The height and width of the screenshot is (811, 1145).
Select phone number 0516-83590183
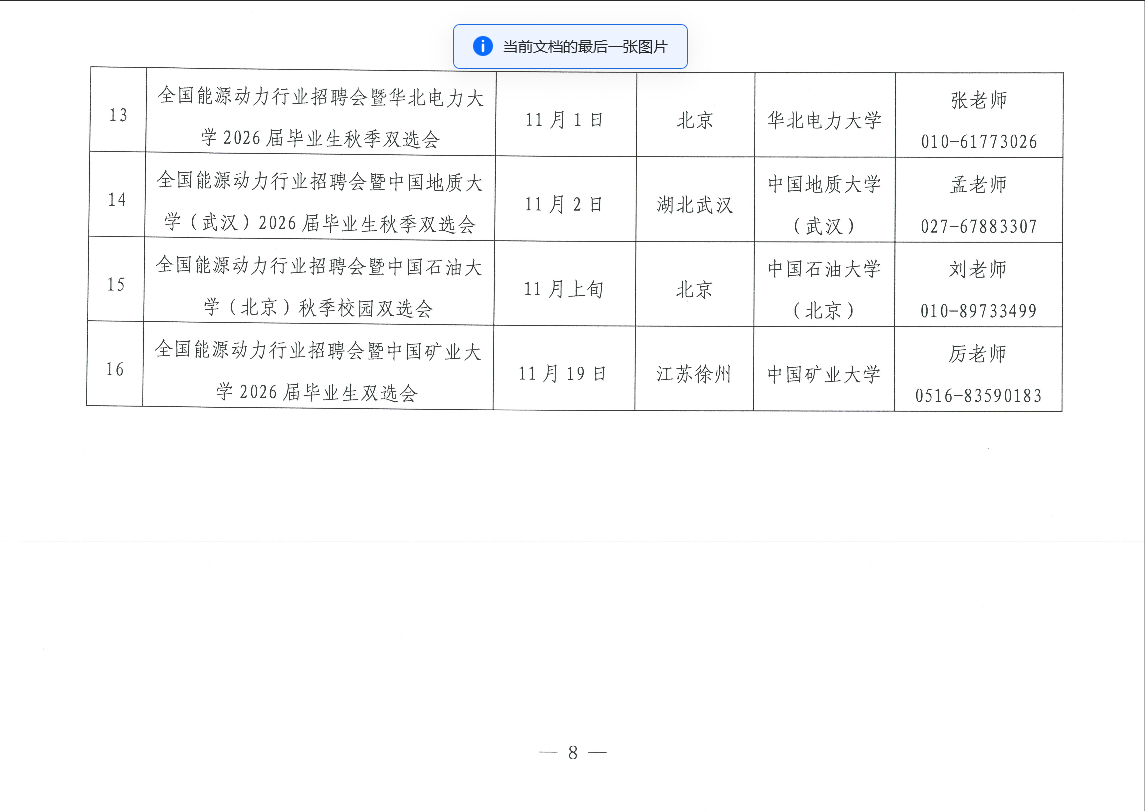click(979, 396)
